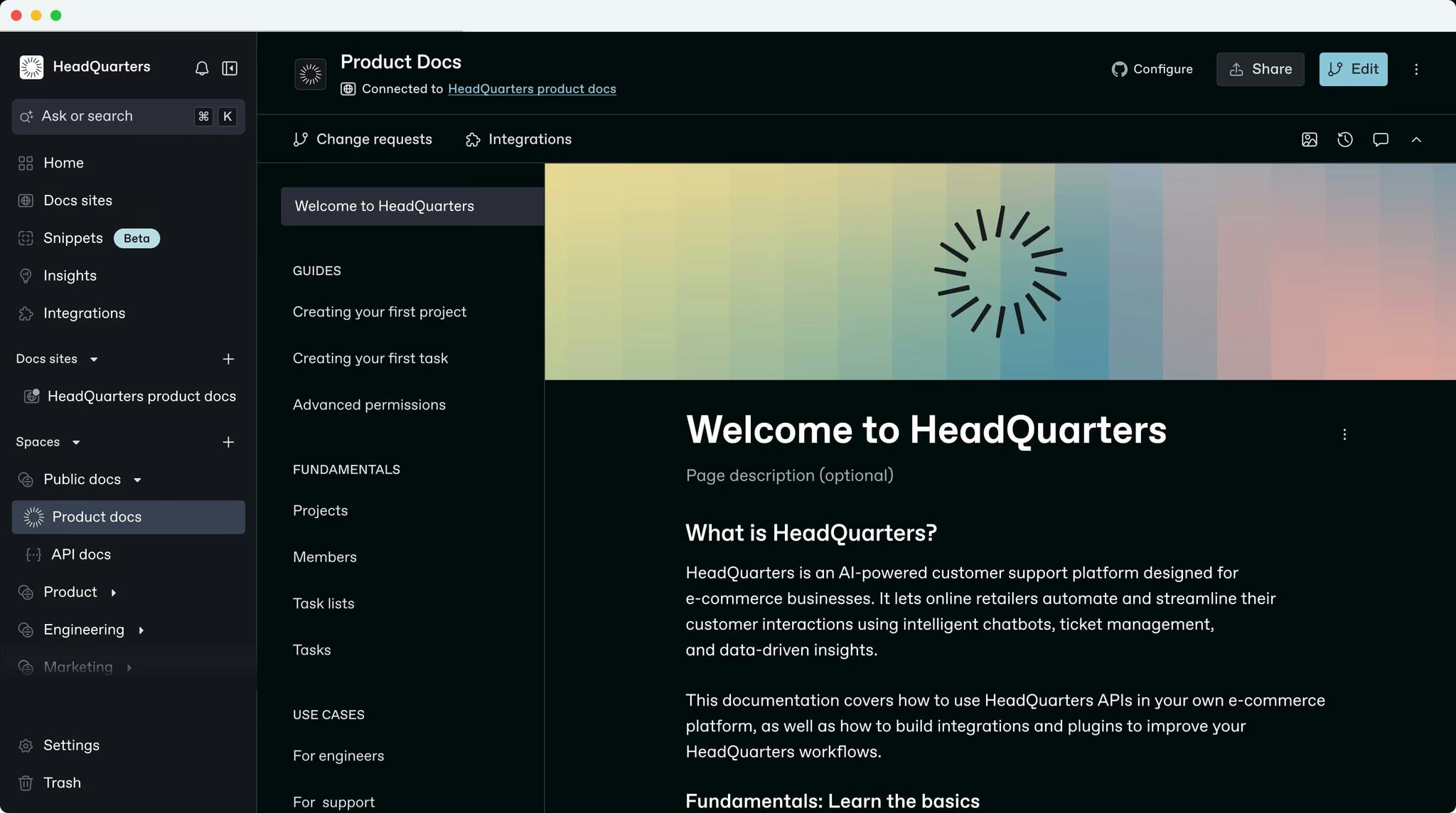Click the Ask or search field
Viewport: 1456px width, 813px height.
[x=107, y=117]
